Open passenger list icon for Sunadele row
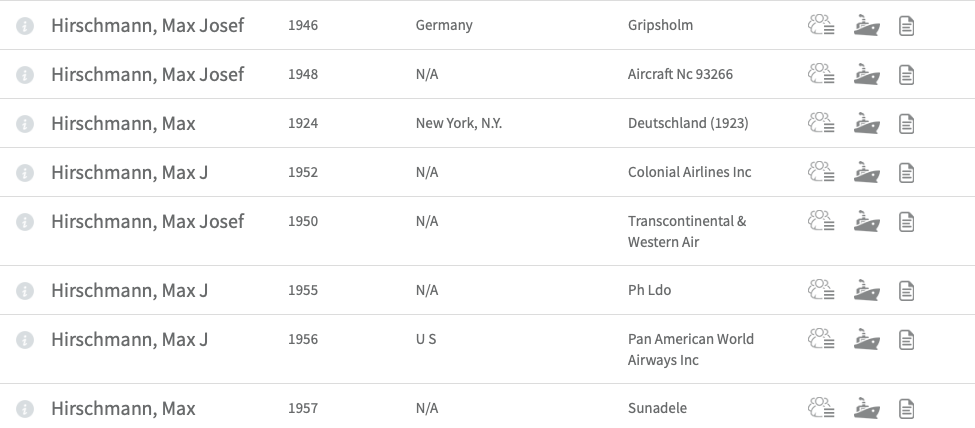This screenshot has width=975, height=428. [821, 408]
